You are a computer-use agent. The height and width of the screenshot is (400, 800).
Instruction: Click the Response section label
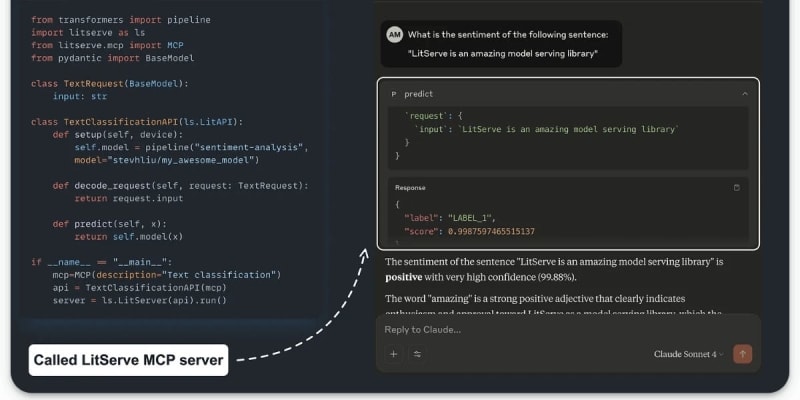point(409,187)
